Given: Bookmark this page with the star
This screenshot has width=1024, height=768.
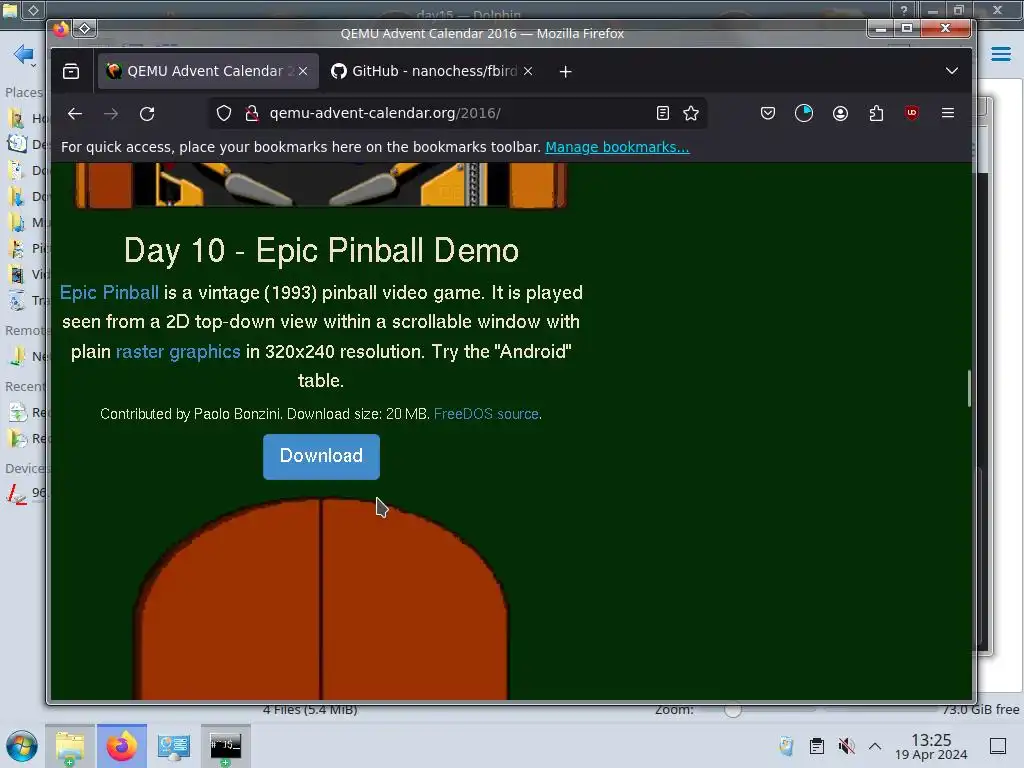Looking at the screenshot, I should pyautogui.click(x=691, y=114).
